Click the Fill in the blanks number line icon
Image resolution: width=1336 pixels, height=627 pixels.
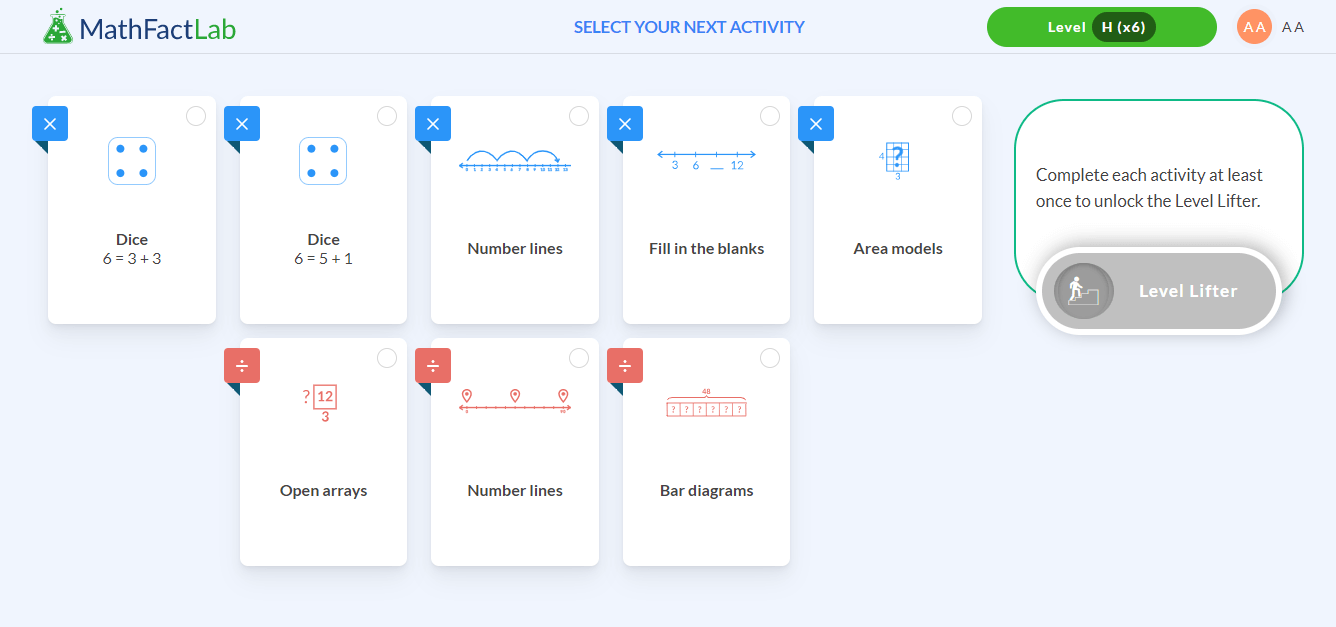pyautogui.click(x=706, y=159)
